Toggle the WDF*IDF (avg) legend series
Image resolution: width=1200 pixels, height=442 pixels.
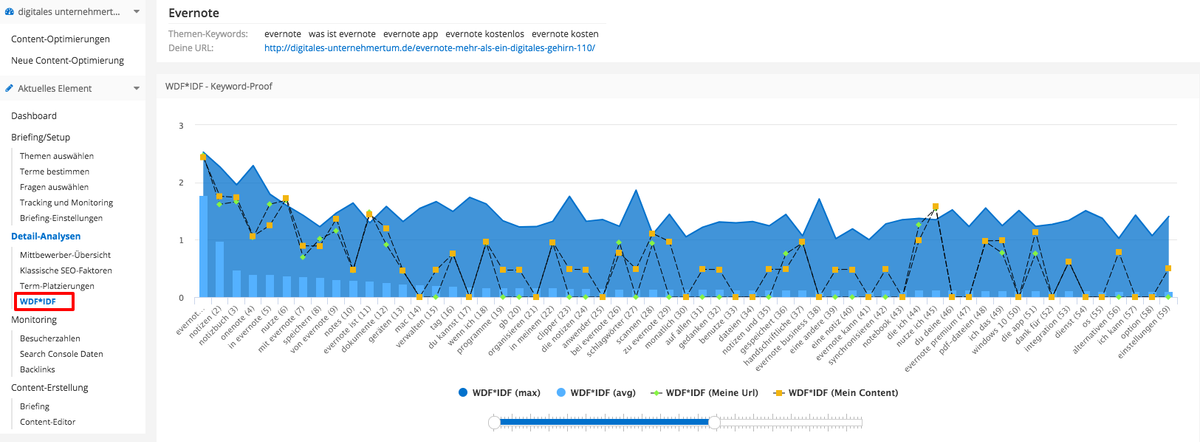pos(597,392)
